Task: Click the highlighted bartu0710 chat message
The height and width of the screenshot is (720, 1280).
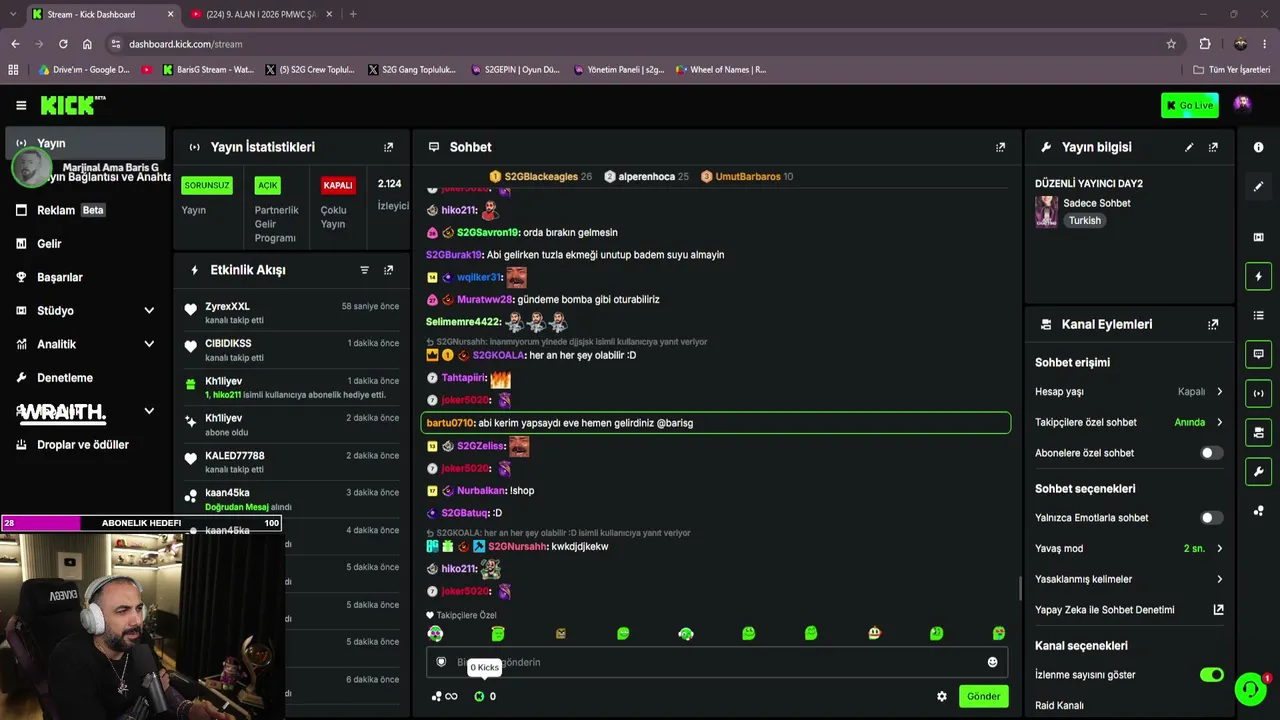Action: pyautogui.click(x=716, y=423)
